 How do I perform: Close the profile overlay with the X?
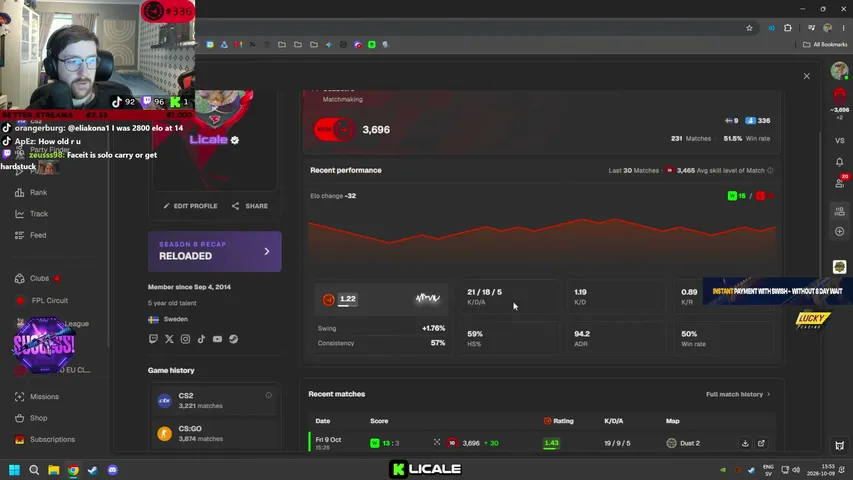point(807,76)
